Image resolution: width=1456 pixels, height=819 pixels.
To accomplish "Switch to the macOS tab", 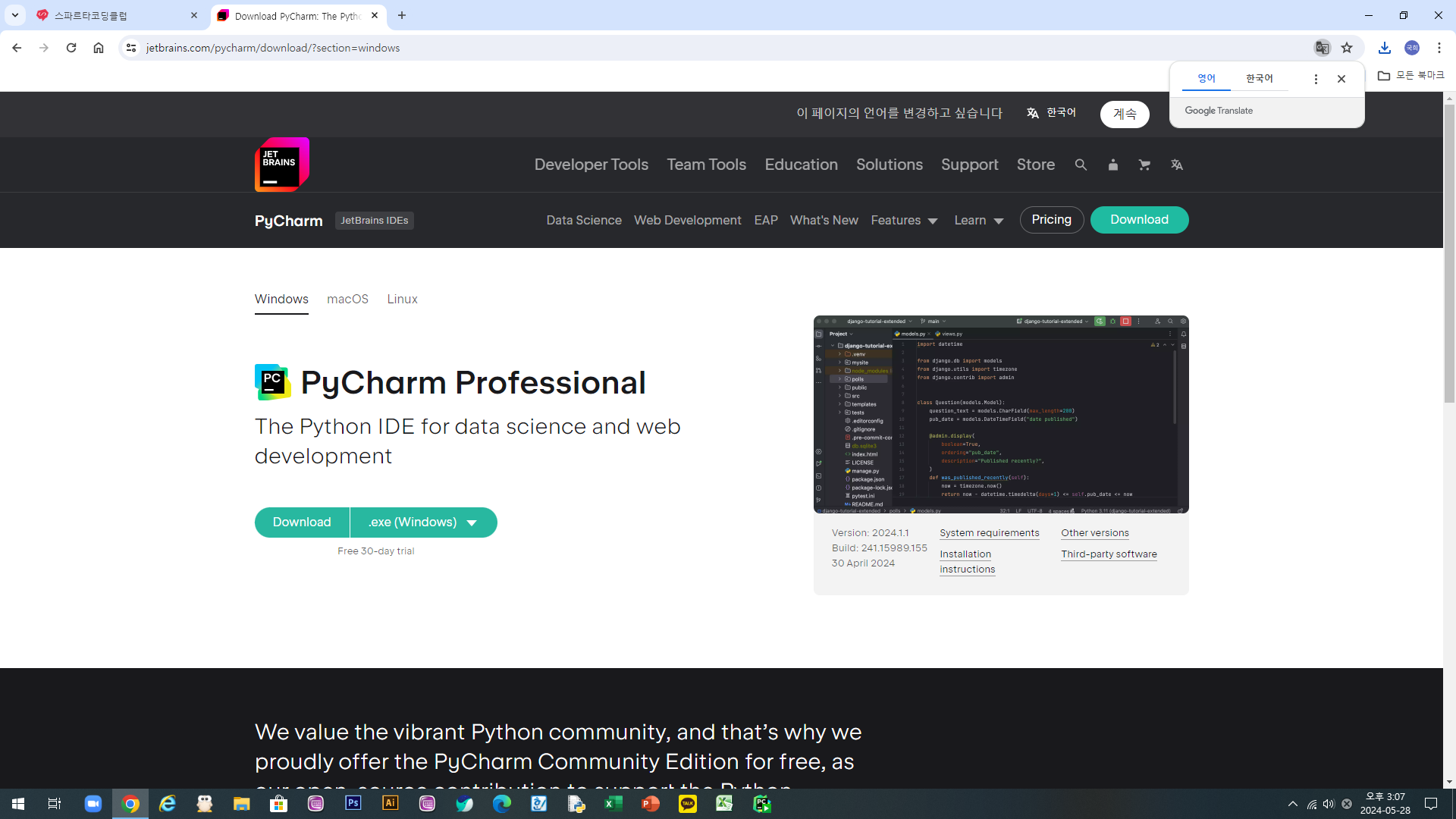I will [347, 300].
